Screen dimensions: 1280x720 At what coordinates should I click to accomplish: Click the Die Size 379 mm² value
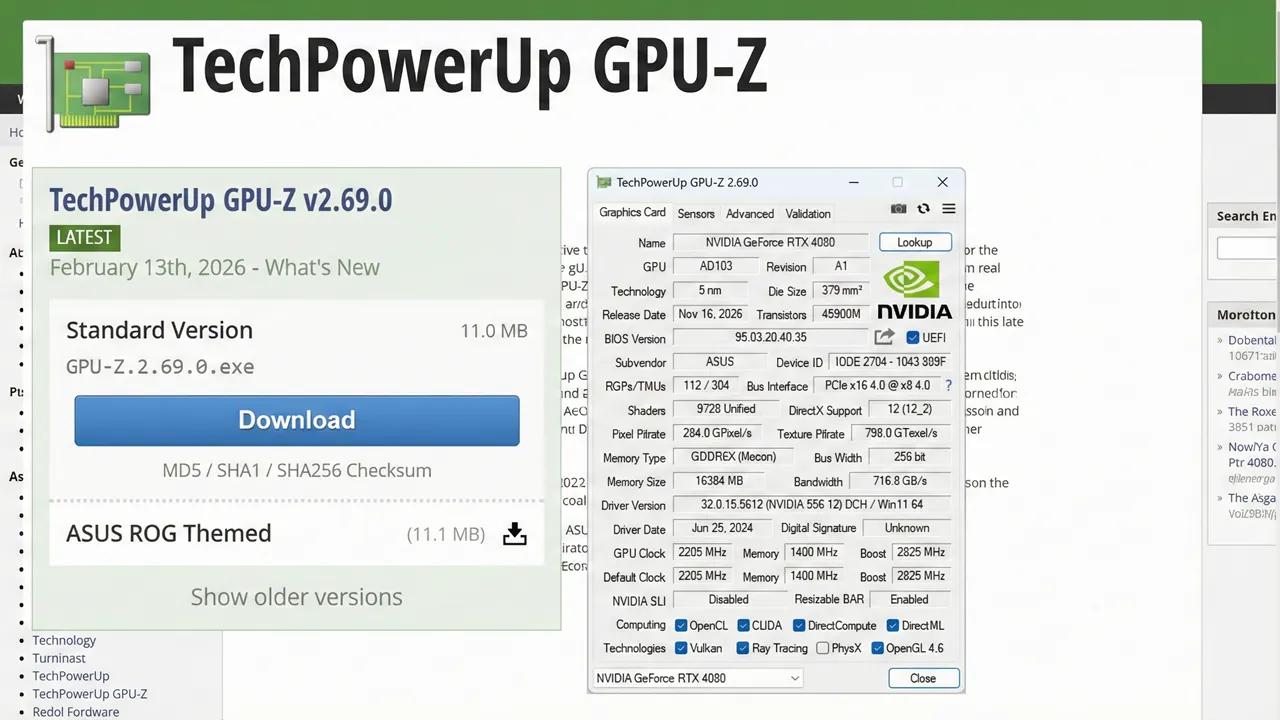point(842,291)
